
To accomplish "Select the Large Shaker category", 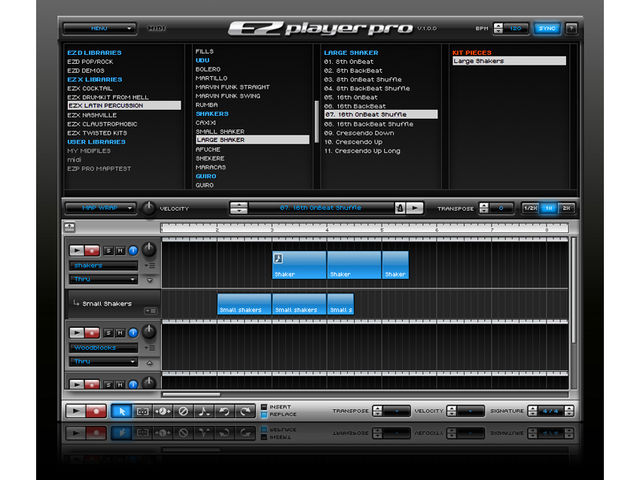I will (x=252, y=140).
